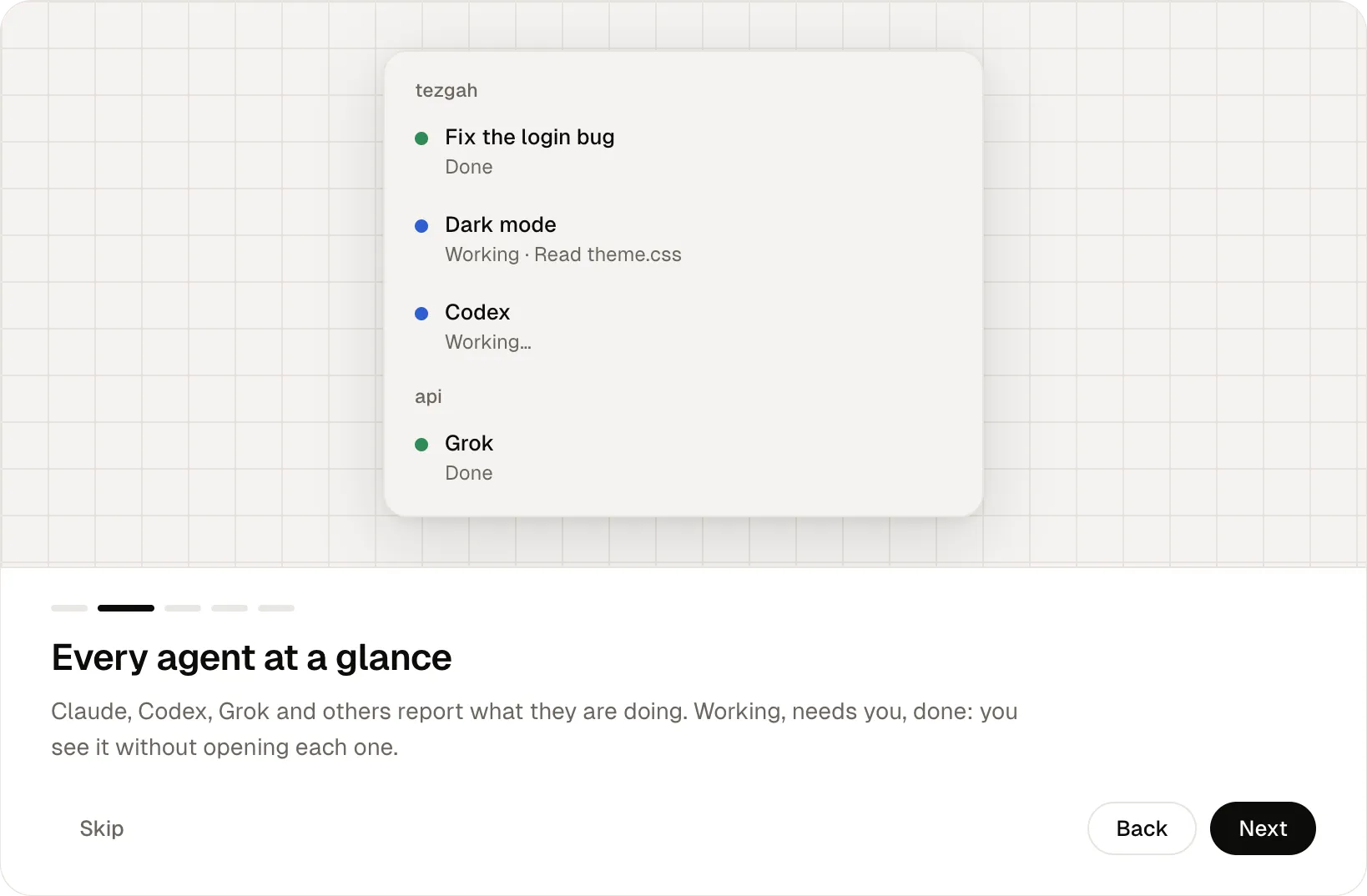
Task: Select the "Grok" agent title
Action: click(469, 443)
